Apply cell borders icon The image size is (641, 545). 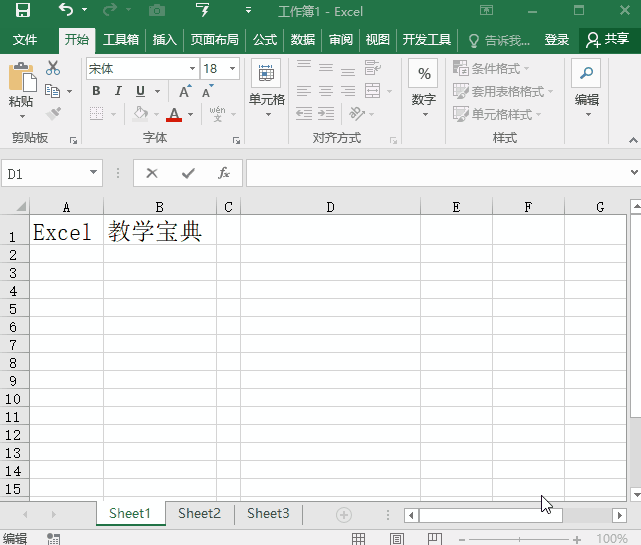pos(96,113)
